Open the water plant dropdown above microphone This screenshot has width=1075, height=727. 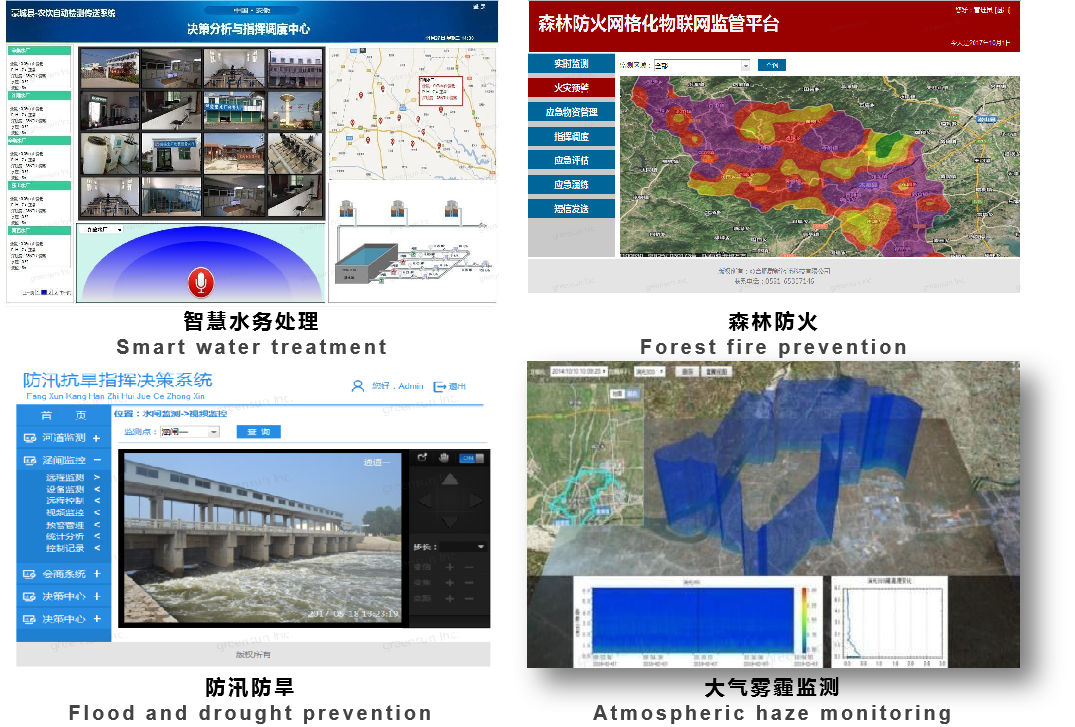point(101,230)
